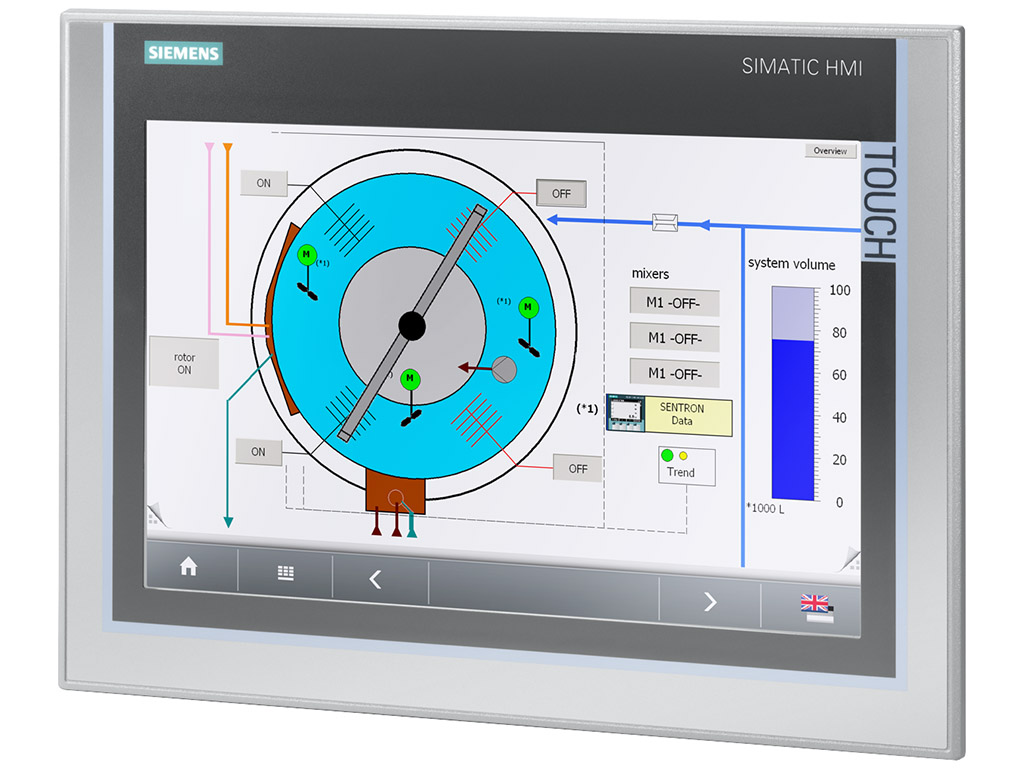Screen dimensions: 1024x768
Task: Go to next screen with right chevron
Action: coord(710,601)
